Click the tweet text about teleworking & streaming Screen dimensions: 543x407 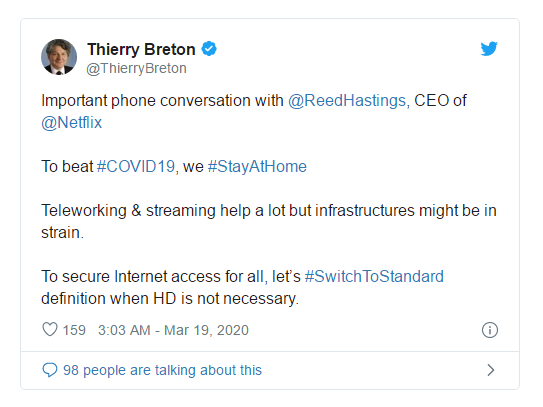pos(269,221)
